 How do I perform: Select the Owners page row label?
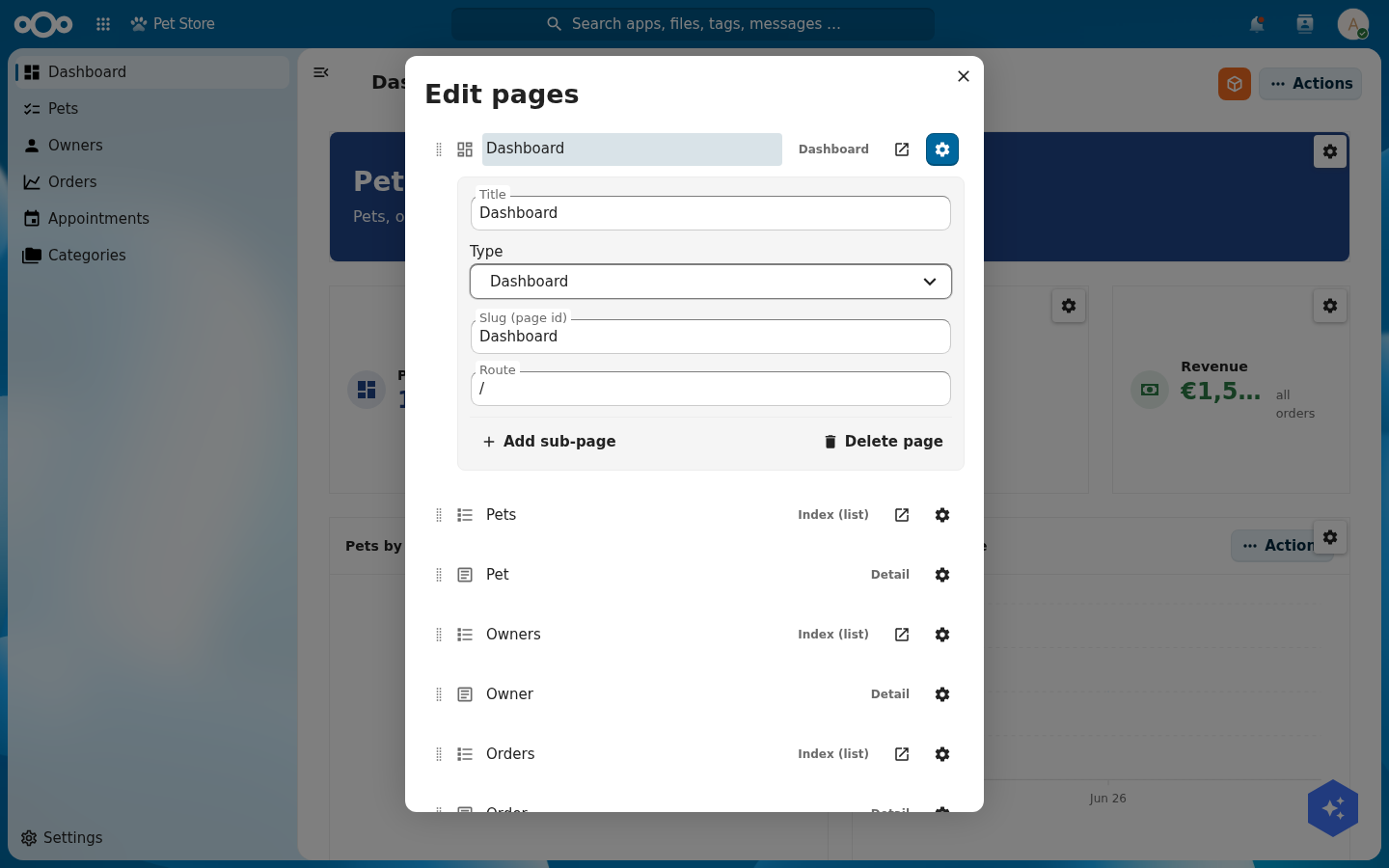[513, 635]
